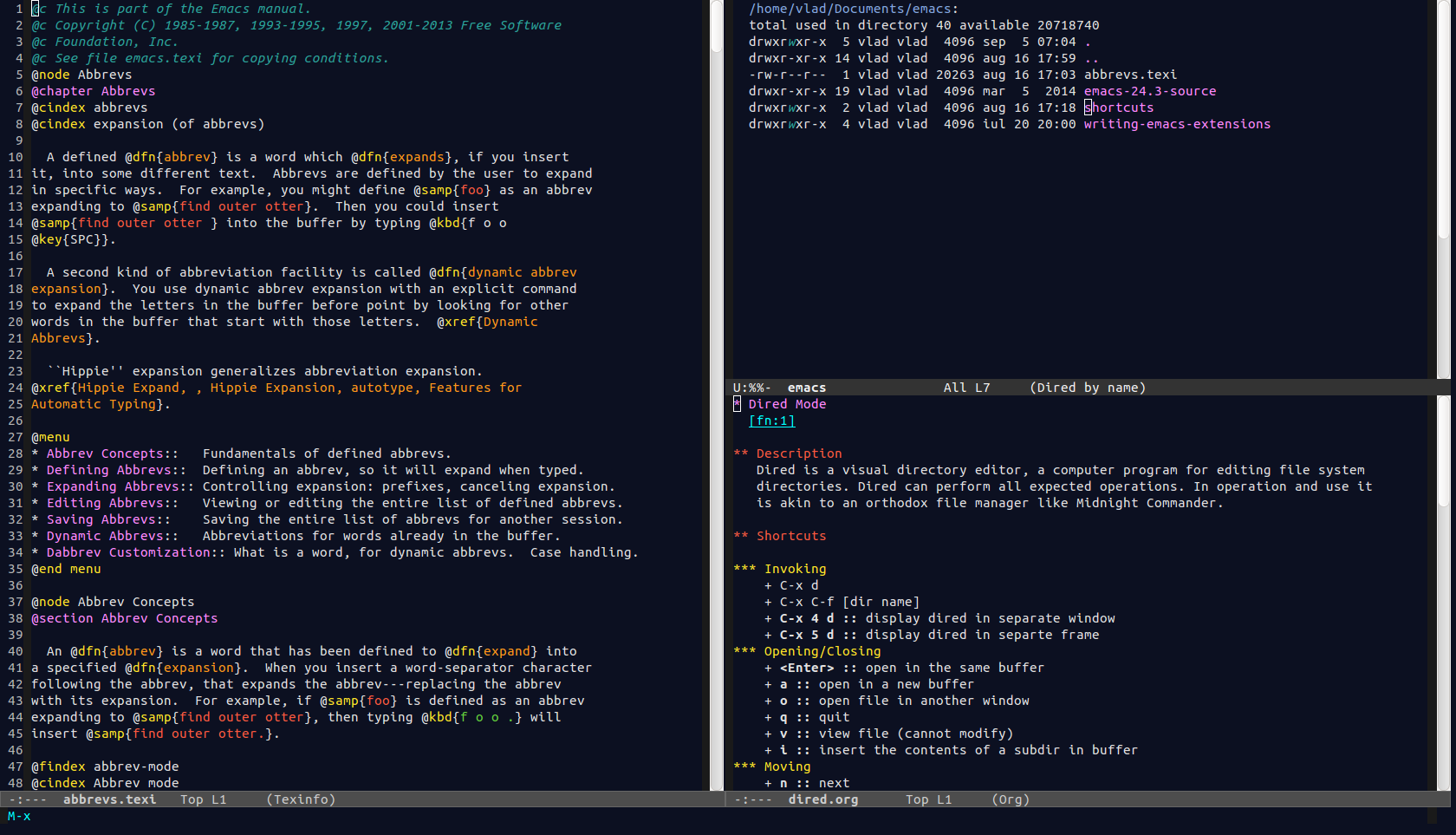Screen dimensions: 1456x835
Task: Click the '@node Abbrevs' line
Action: tap(81, 75)
